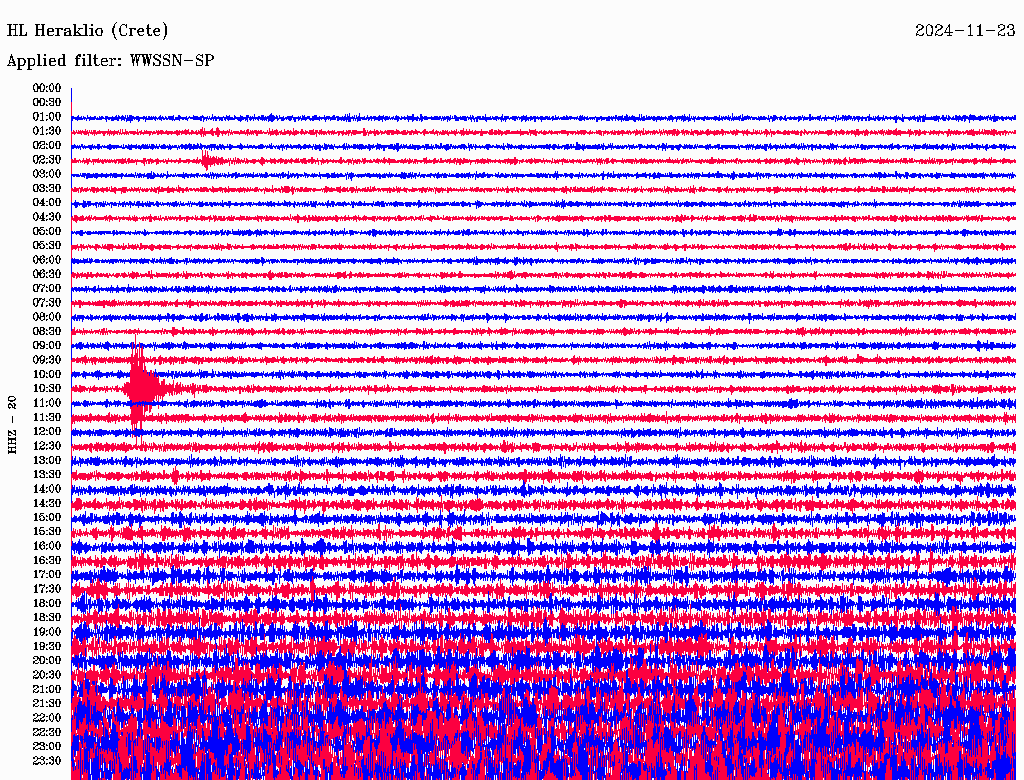1024x780 pixels.
Task: Select the 23:30 time label
Action: [46, 761]
